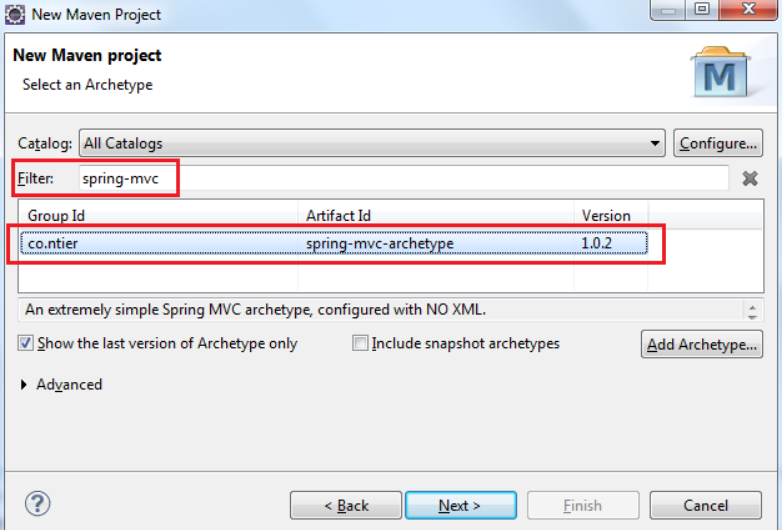Open the Catalog dropdown showing All Catalogs
This screenshot has height=530, width=782.
pyautogui.click(x=372, y=144)
